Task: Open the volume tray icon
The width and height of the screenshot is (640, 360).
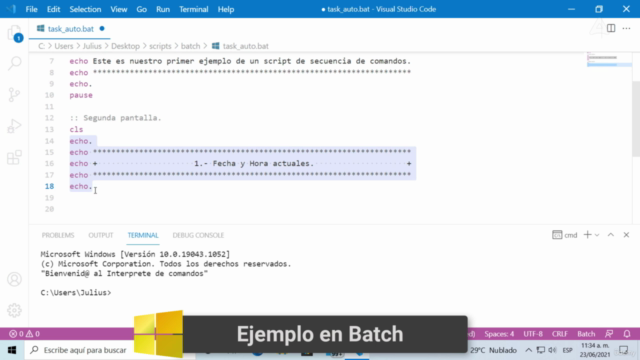Action: pos(552,350)
